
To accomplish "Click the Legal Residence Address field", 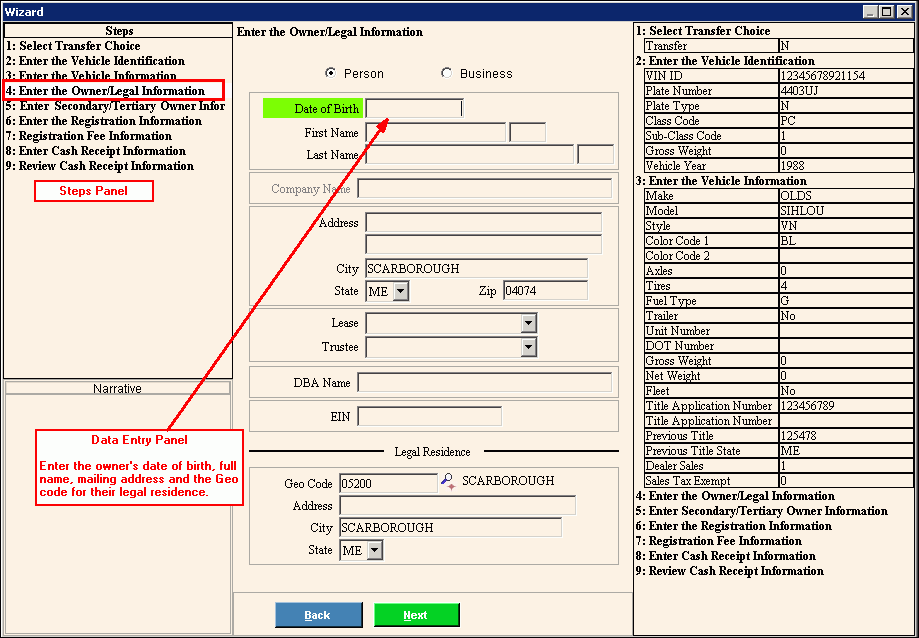I will point(458,506).
